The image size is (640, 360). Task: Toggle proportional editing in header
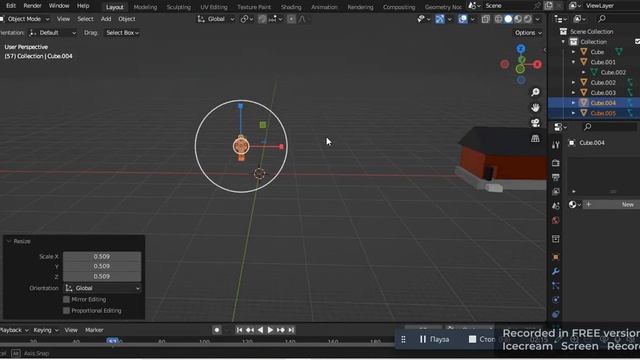click(291, 19)
